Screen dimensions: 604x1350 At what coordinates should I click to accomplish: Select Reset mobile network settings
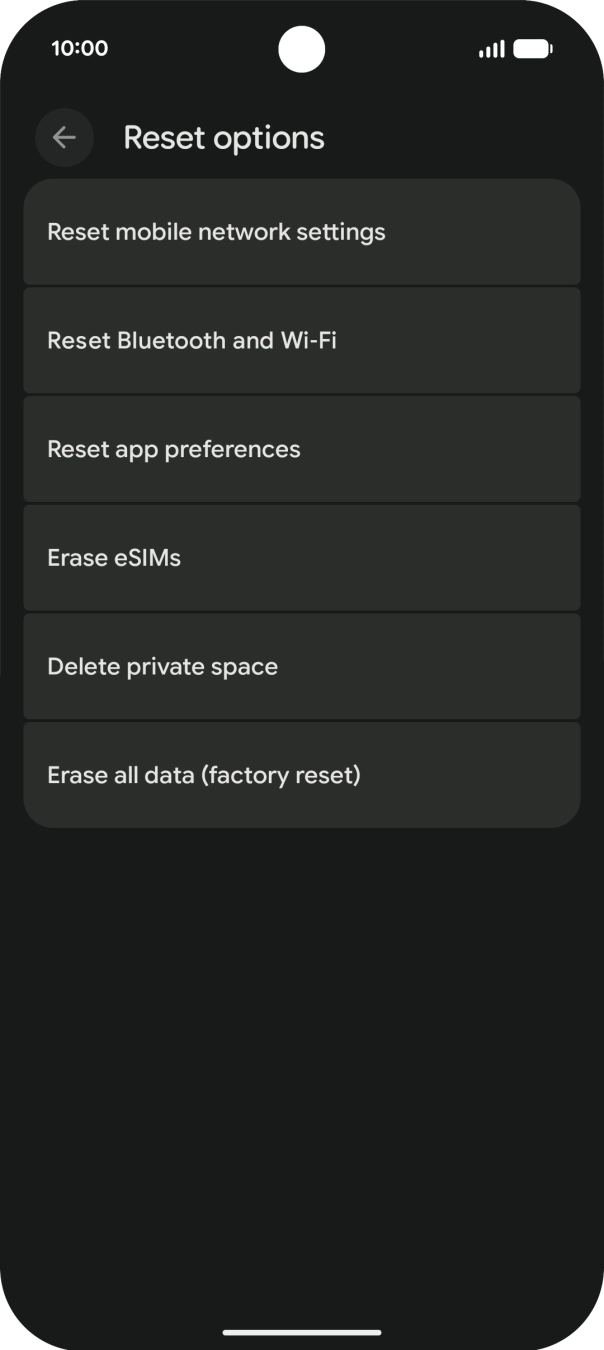tap(301, 232)
